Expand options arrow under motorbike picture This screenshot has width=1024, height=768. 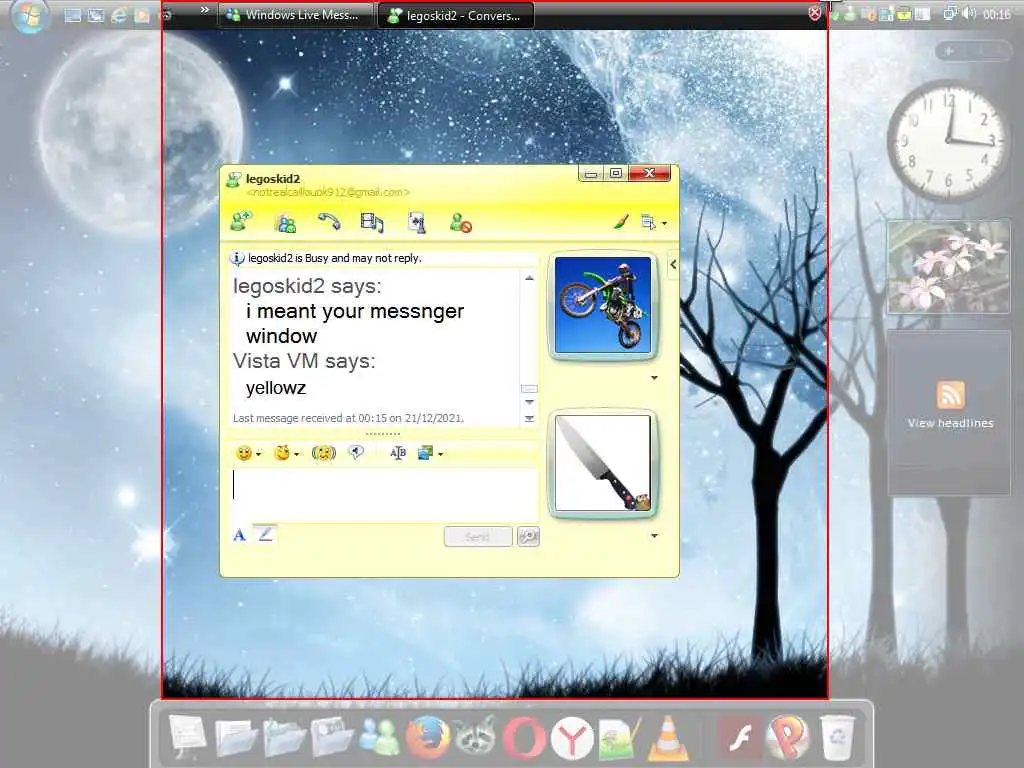tap(654, 377)
